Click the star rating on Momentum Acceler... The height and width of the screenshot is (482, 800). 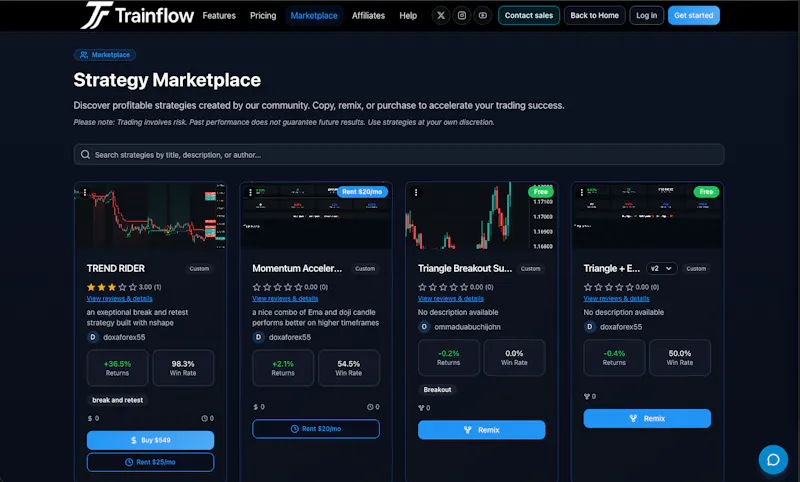click(277, 287)
